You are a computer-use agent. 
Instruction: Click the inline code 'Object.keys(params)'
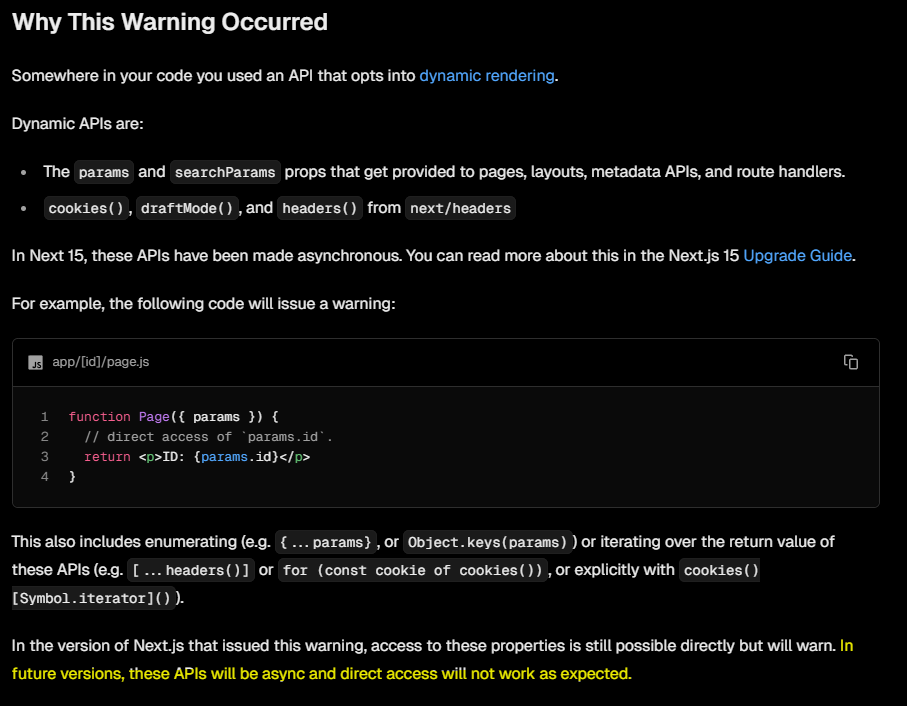[x=487, y=542]
